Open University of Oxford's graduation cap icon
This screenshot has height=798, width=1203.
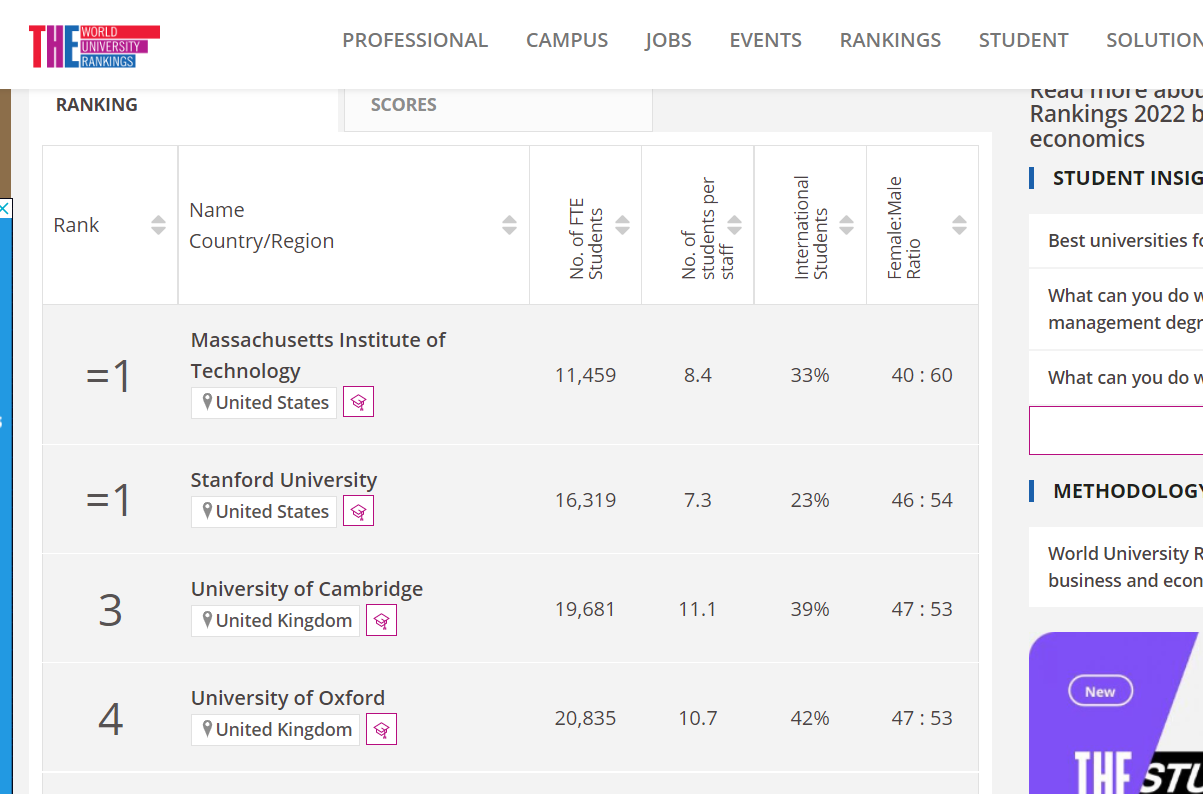point(381,729)
